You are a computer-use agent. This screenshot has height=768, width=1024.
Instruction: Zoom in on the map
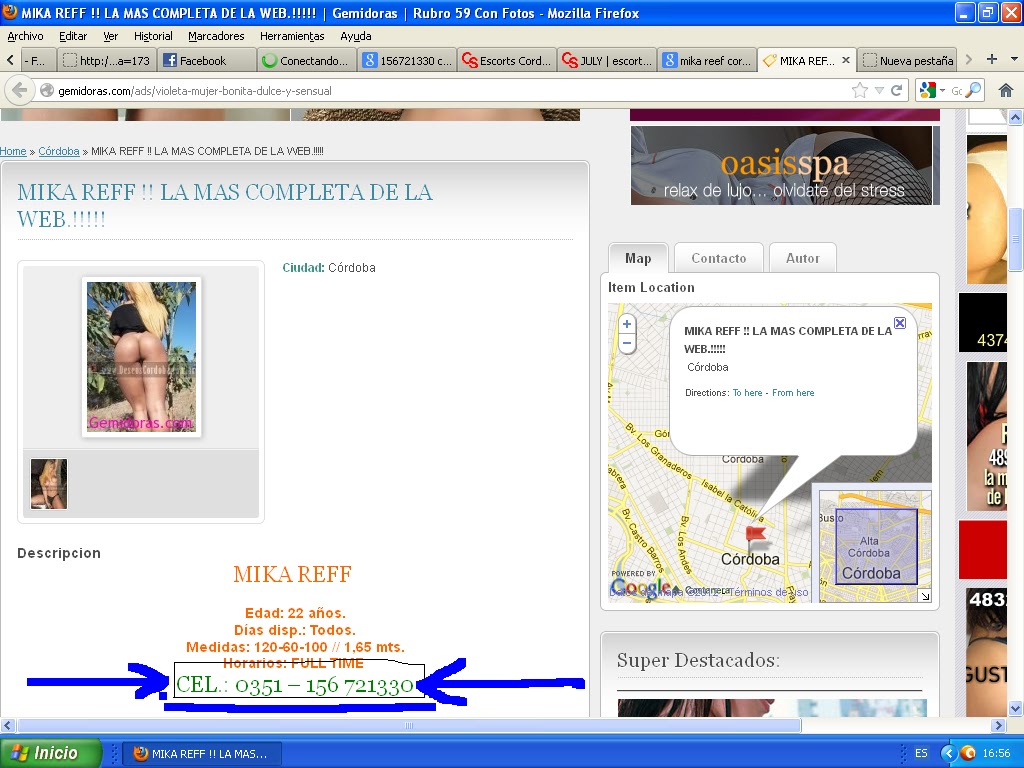pyautogui.click(x=627, y=324)
